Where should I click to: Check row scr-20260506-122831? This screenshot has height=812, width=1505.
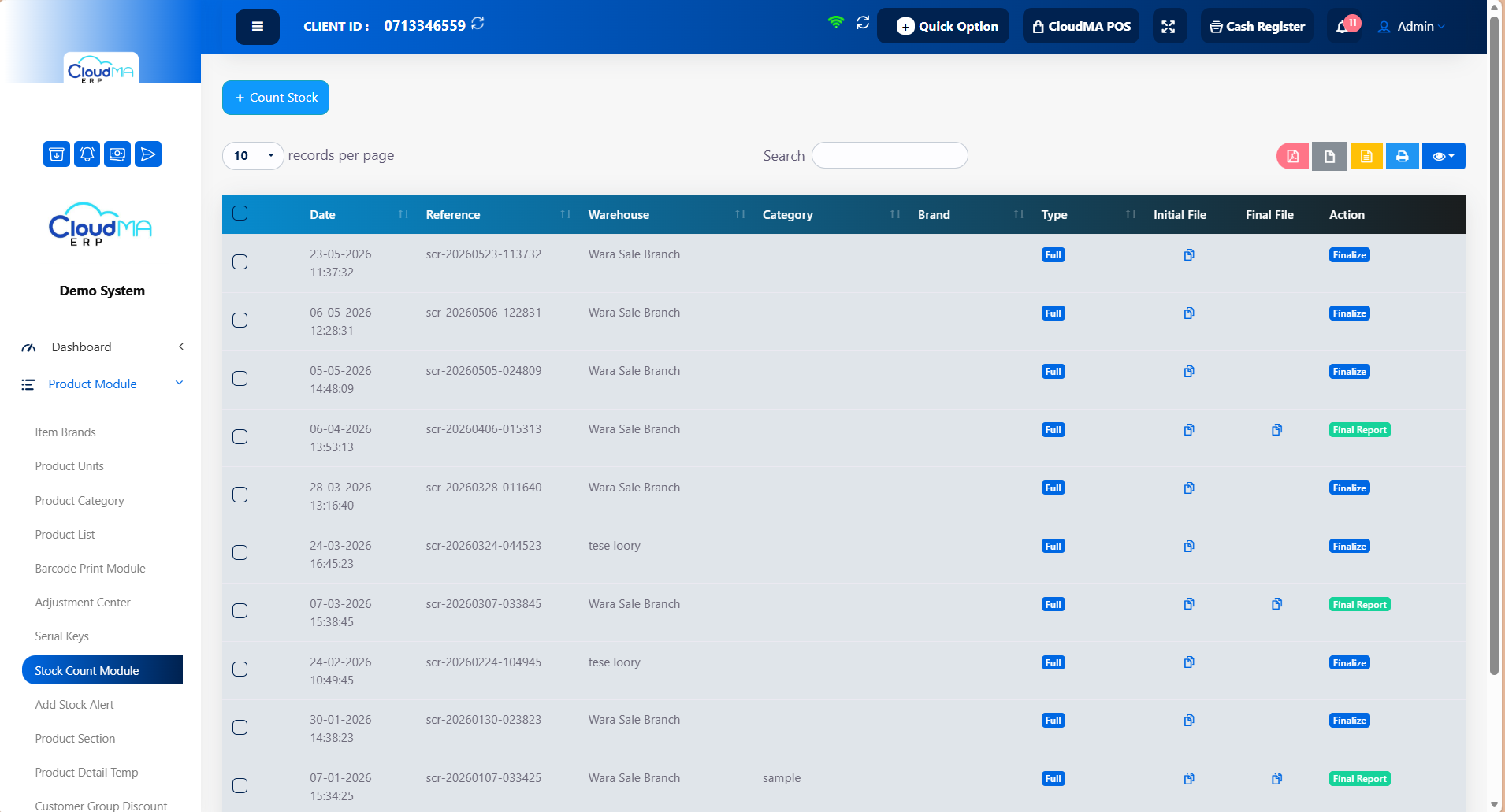coord(240,321)
